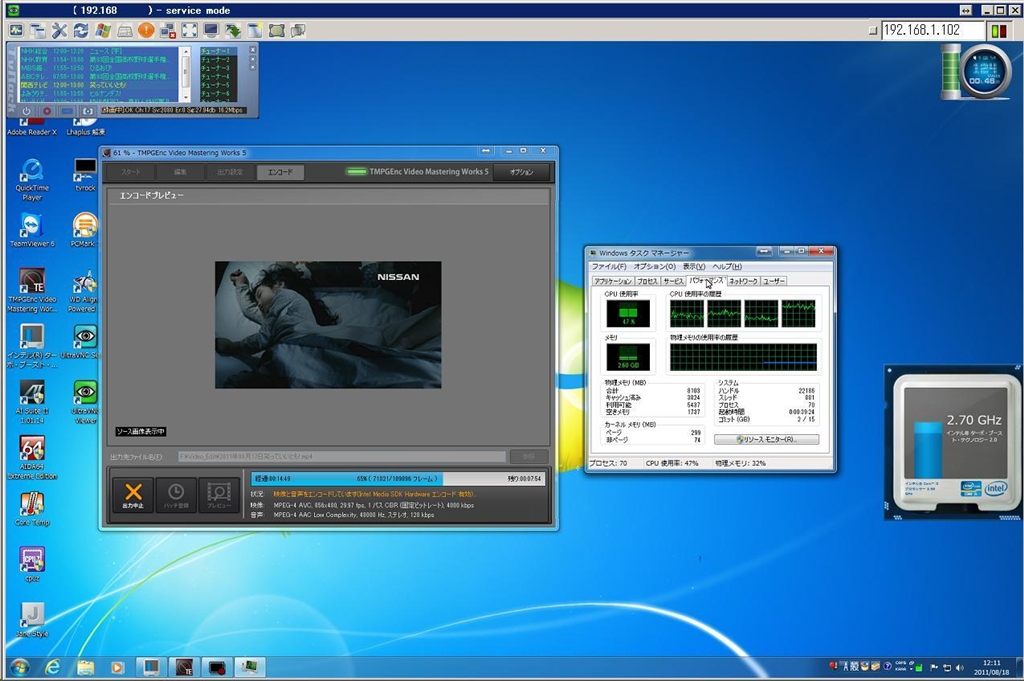Click the orange alert icon in VNC toolbar

click(146, 30)
